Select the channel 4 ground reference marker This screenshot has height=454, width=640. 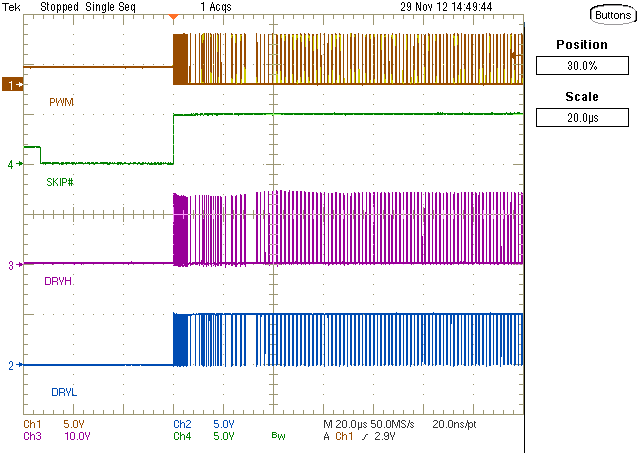11,164
